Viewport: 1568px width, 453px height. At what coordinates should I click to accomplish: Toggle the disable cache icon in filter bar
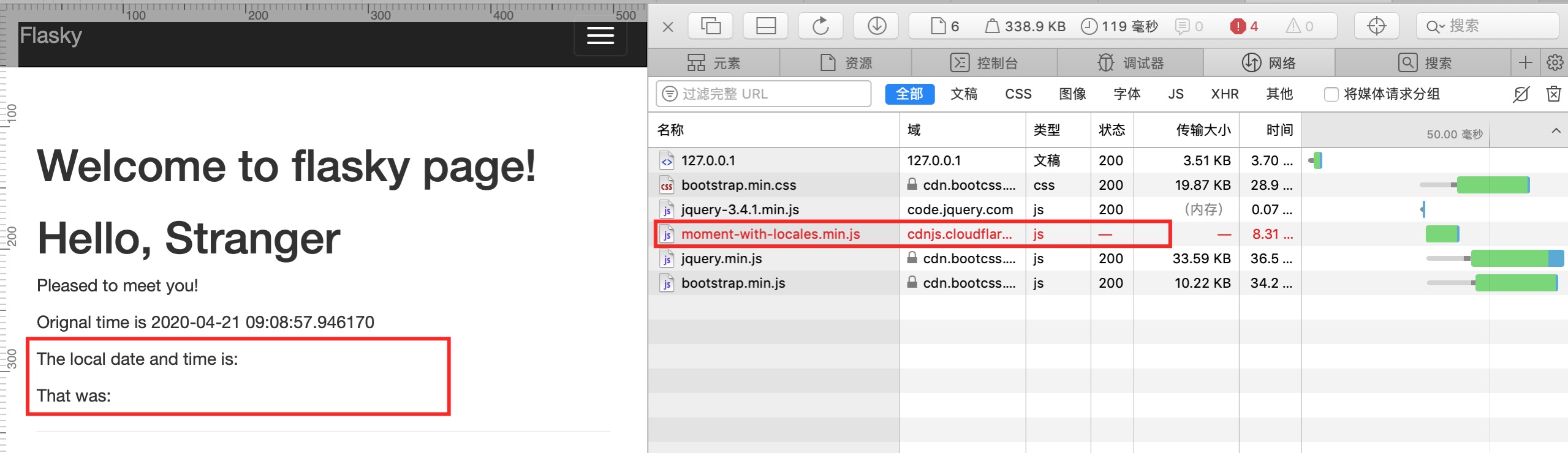pos(1521,94)
